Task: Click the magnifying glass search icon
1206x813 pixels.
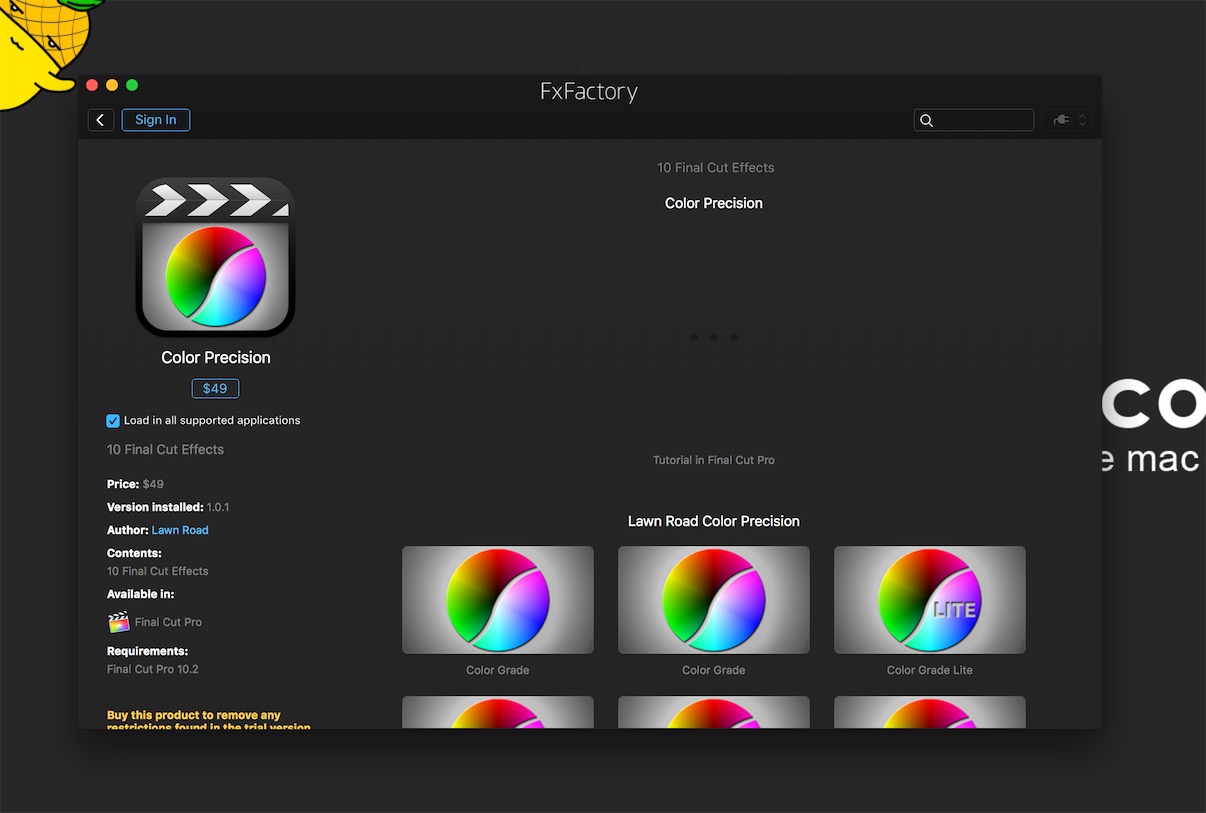Action: 926,120
